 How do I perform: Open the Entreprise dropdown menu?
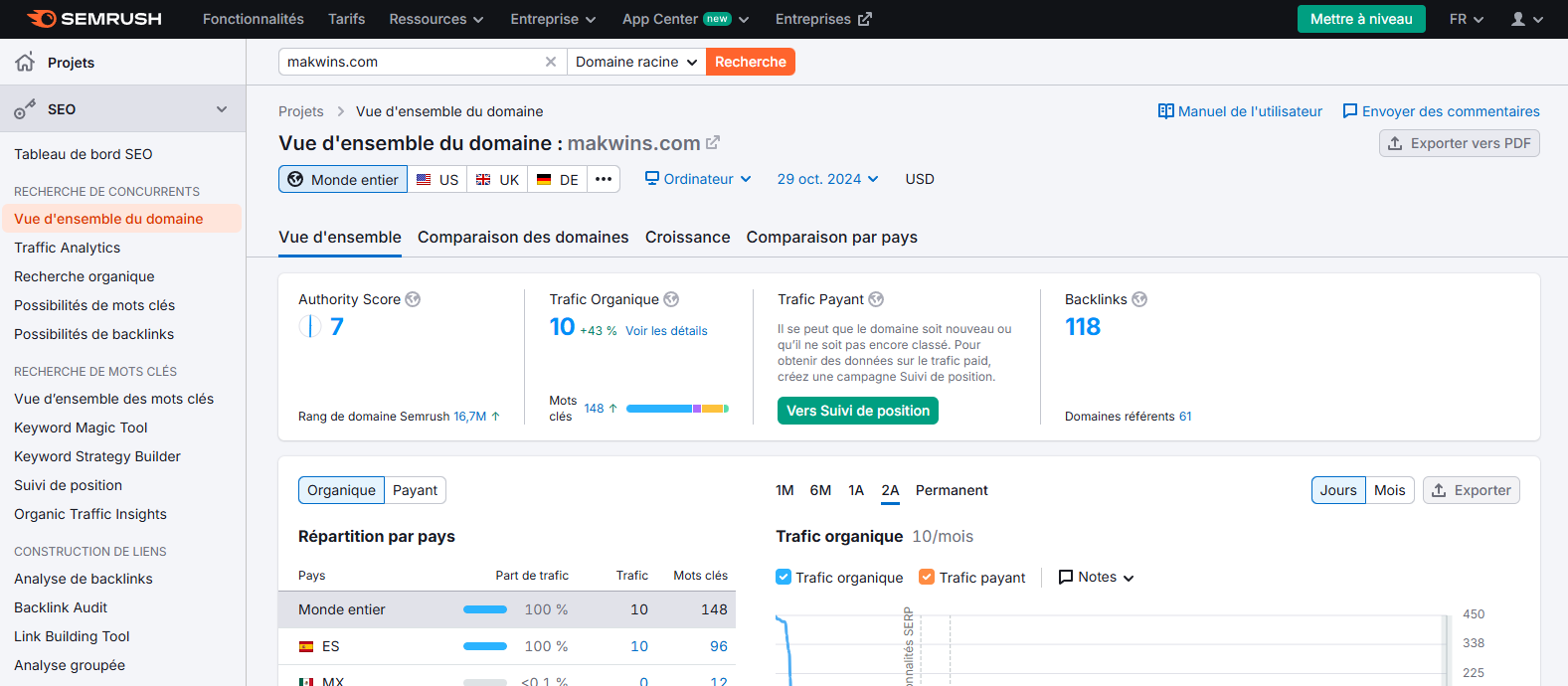(x=553, y=19)
